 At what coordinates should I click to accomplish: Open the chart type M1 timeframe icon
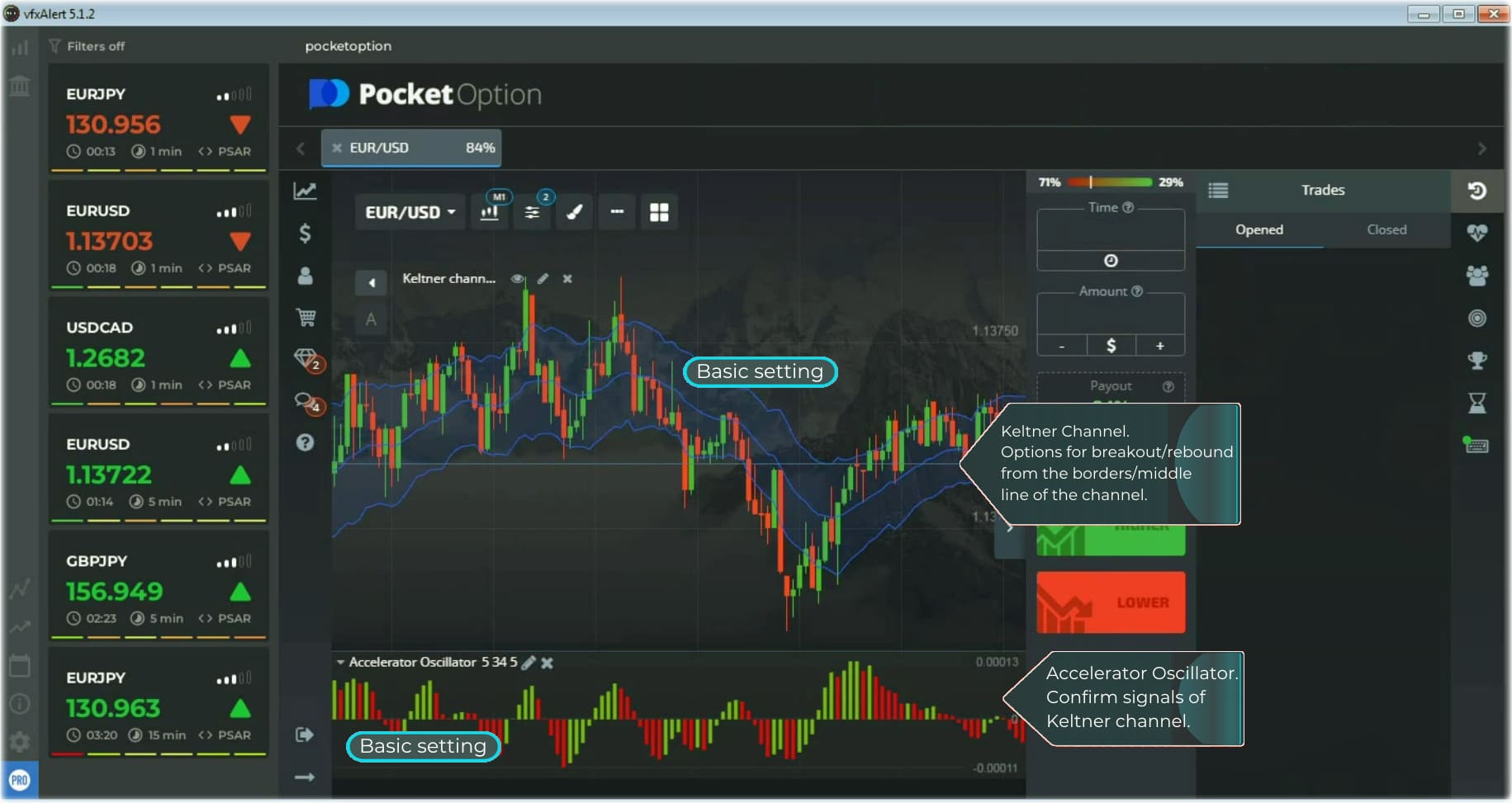point(490,212)
